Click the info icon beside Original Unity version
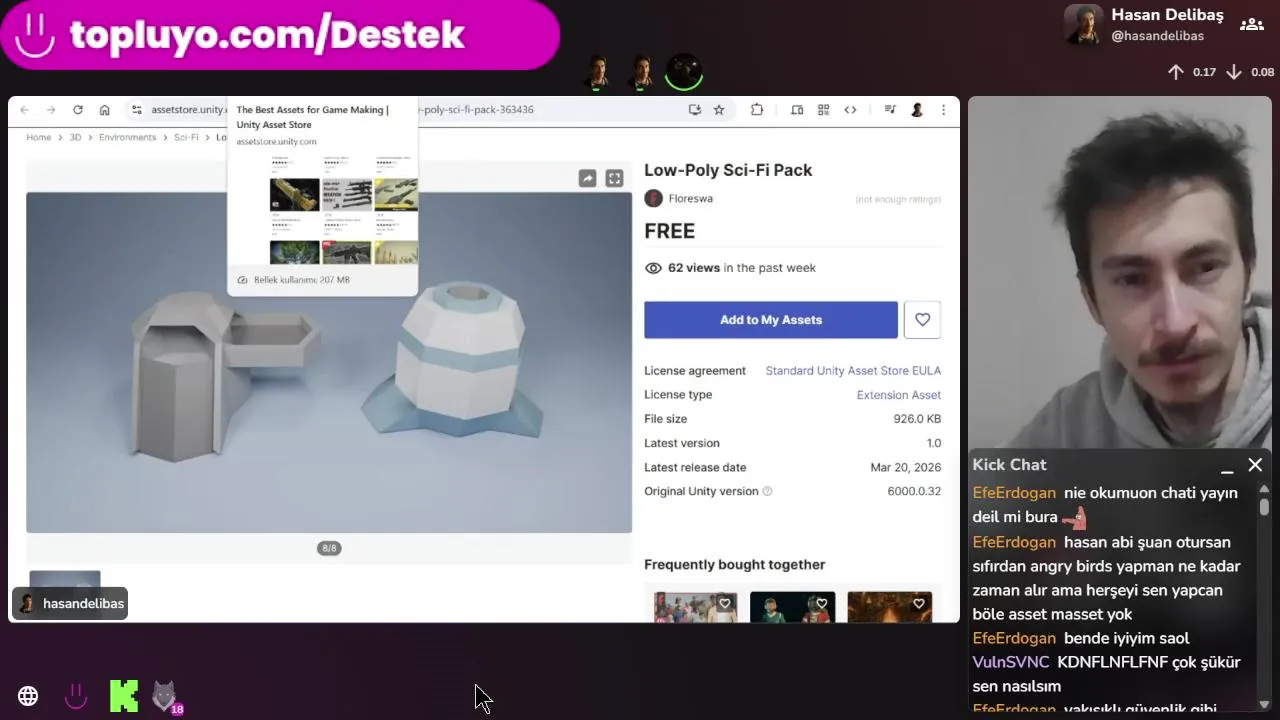 [x=768, y=491]
